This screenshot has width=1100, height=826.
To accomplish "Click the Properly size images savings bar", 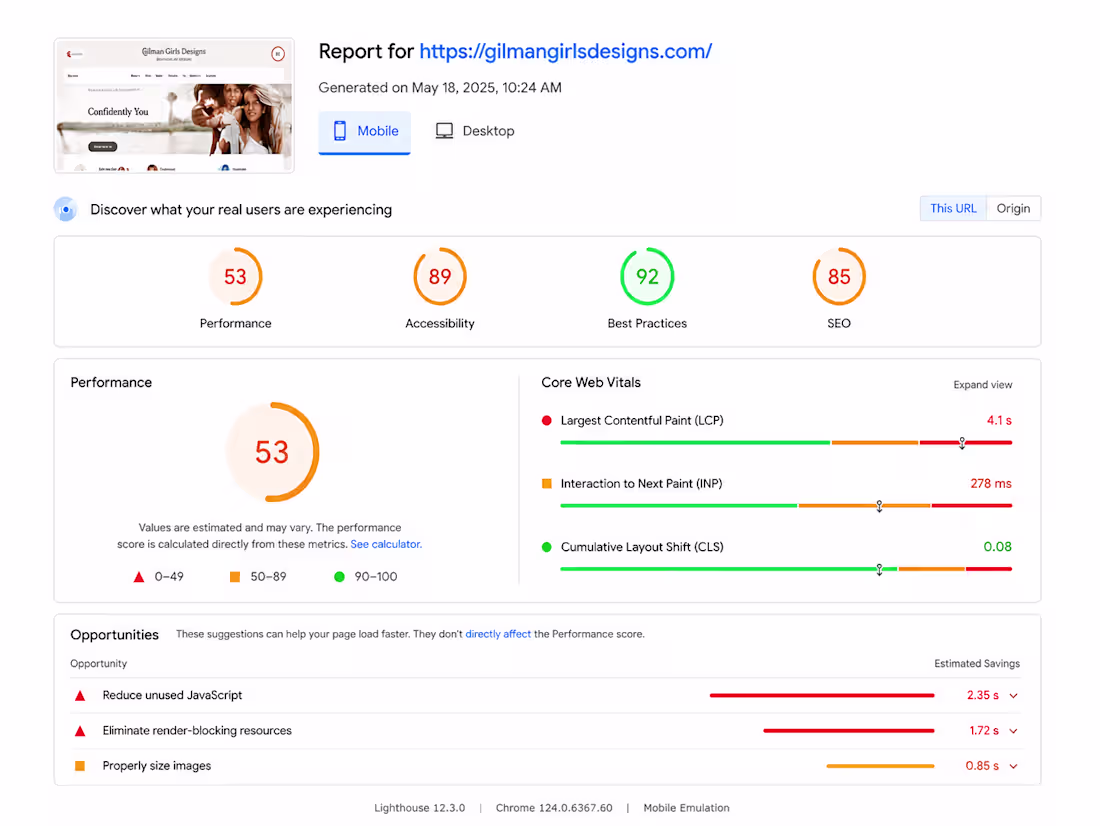I will (x=880, y=766).
